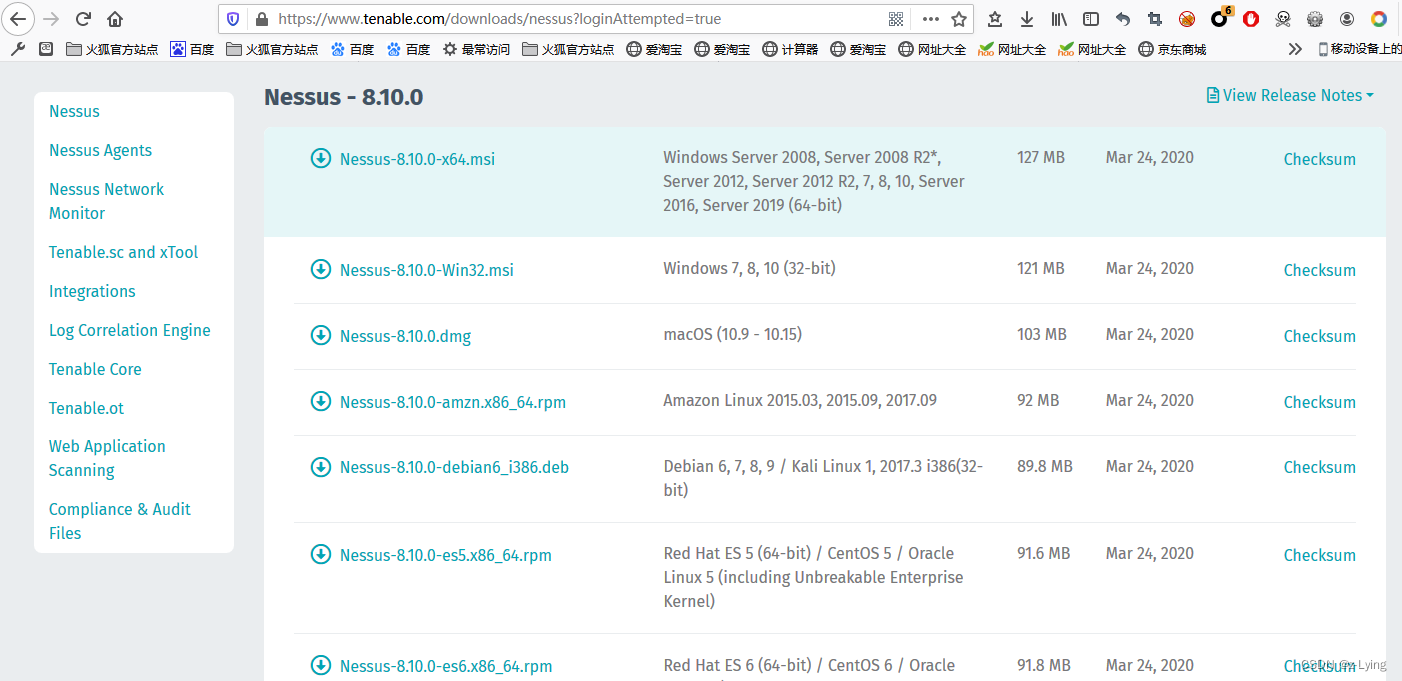Open the Nessus sidebar item

(x=74, y=111)
